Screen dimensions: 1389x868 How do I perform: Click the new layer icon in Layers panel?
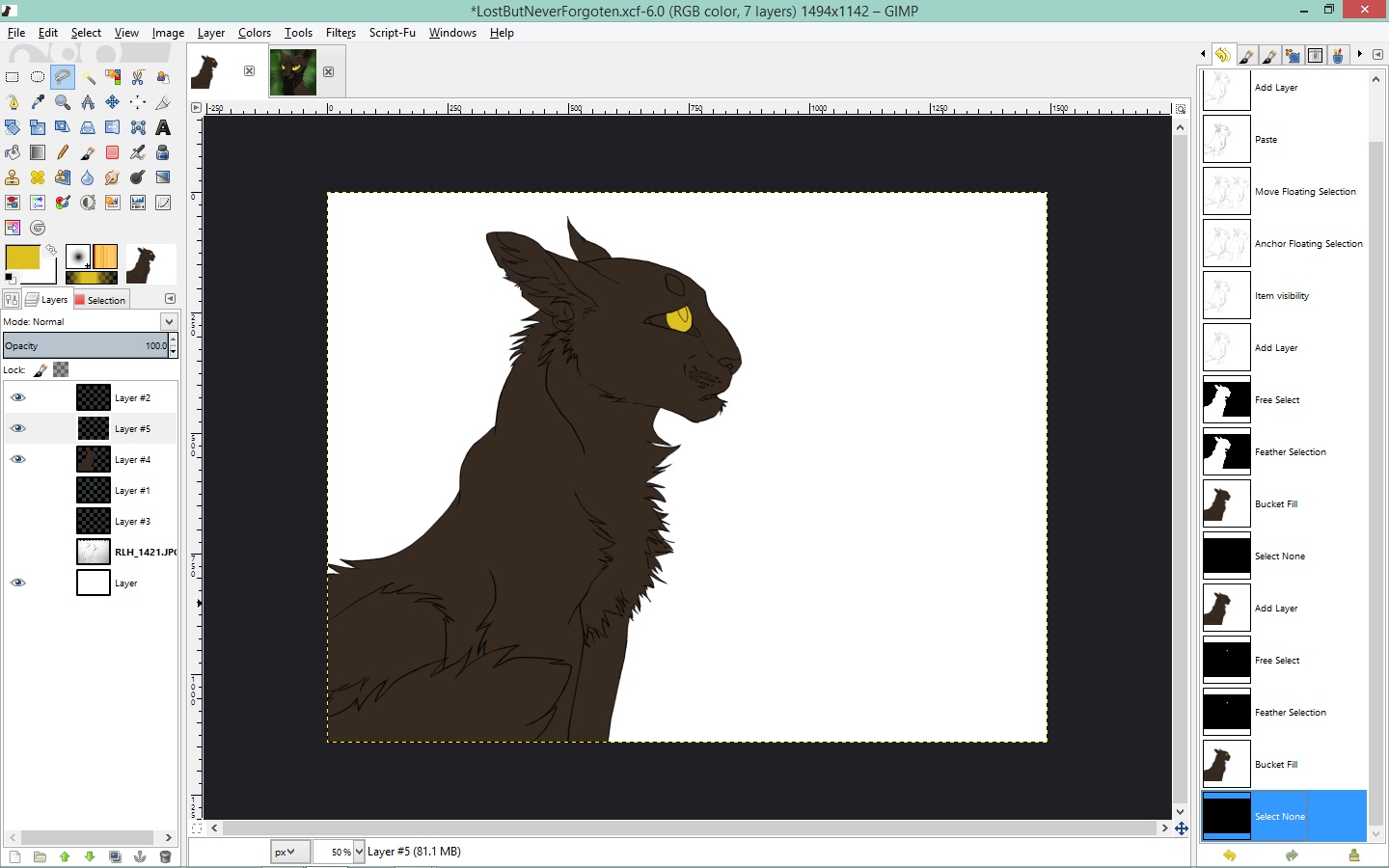[14, 856]
